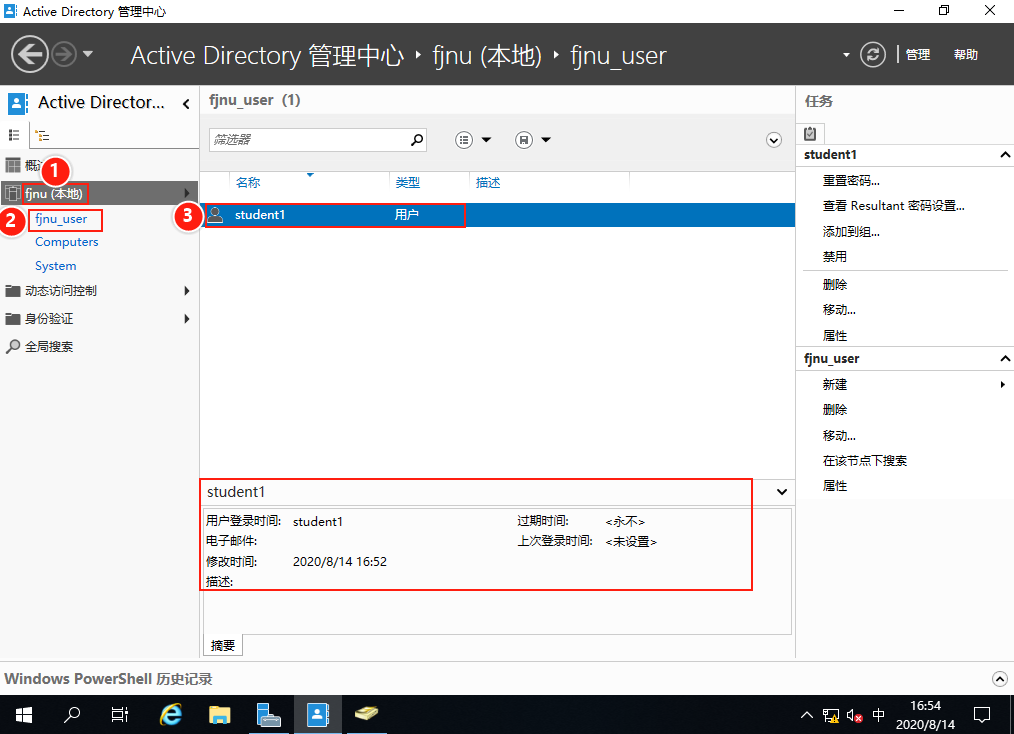The width and height of the screenshot is (1014, 734).
Task: Open the breadcrumb path dropdown arrow
Action: click(x=846, y=55)
